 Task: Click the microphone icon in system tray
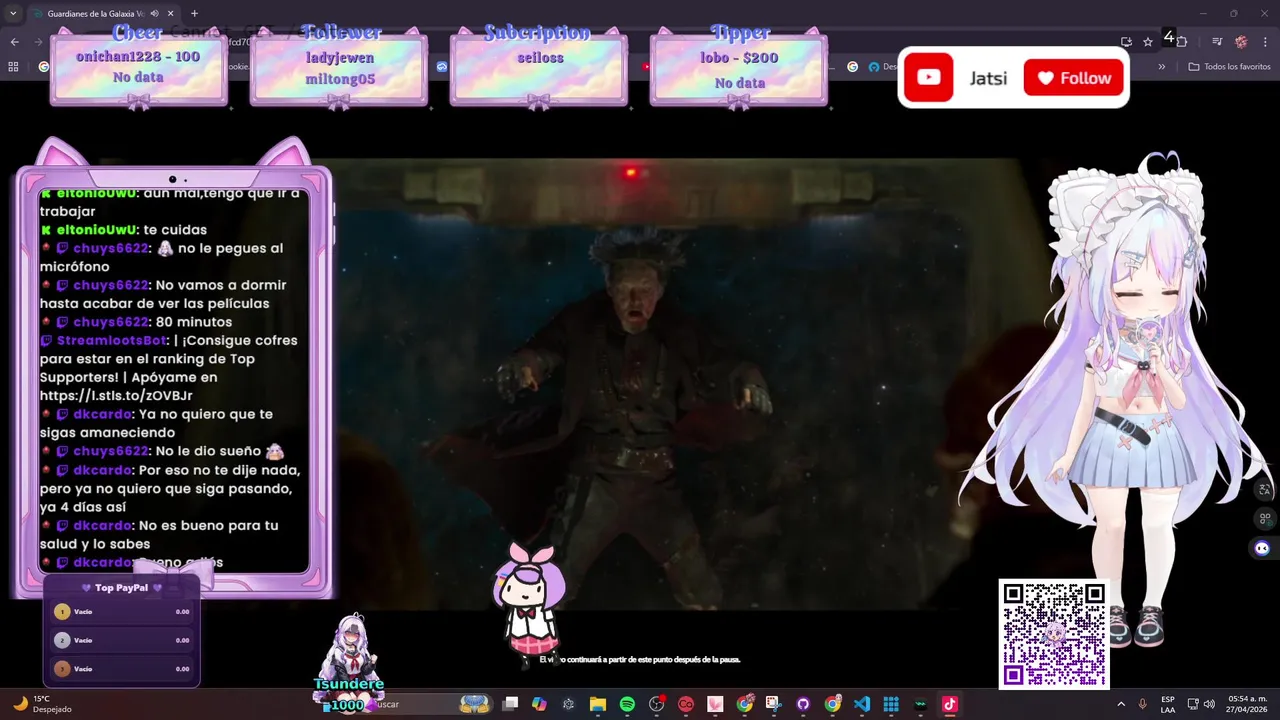click(1142, 704)
